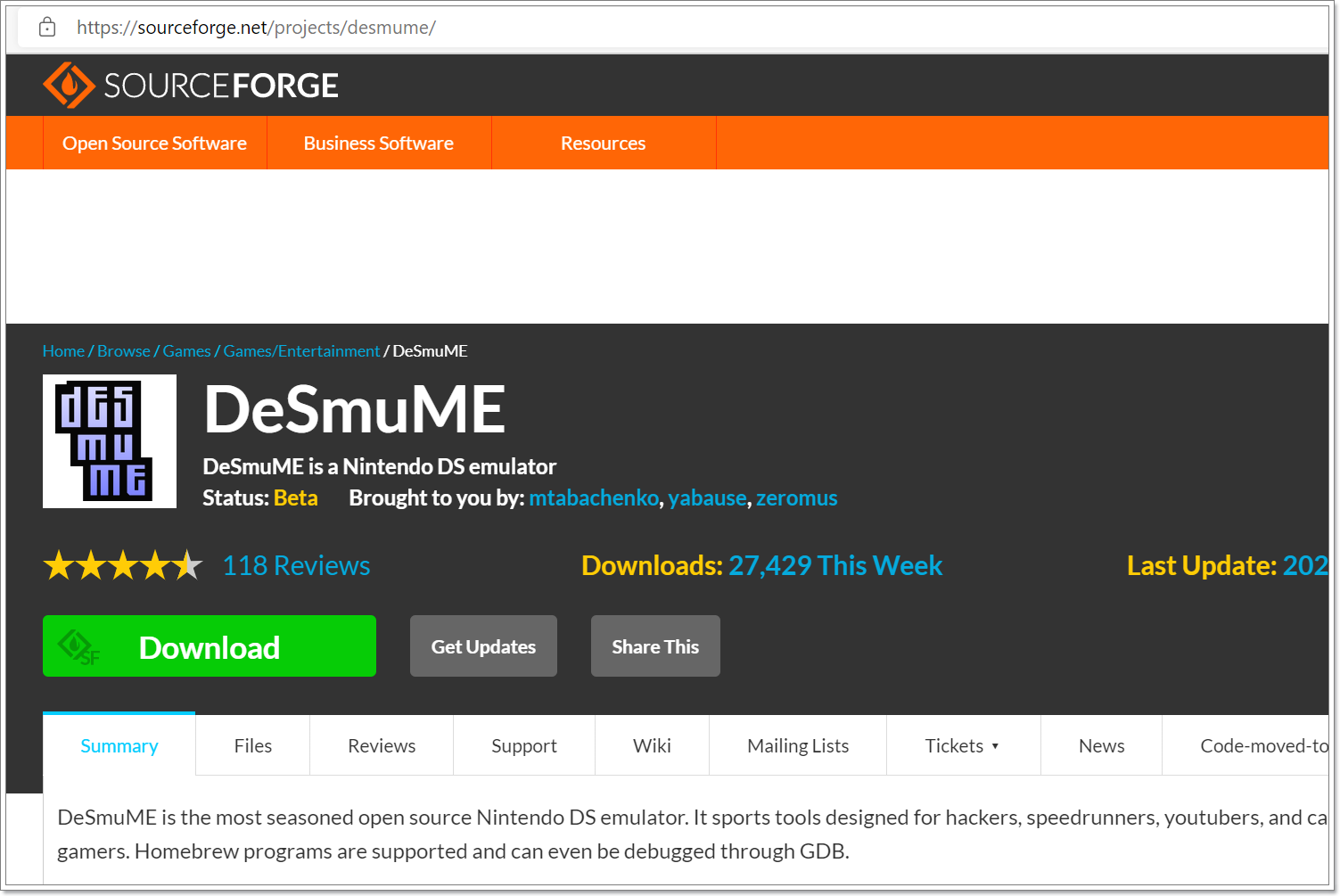Click the Get Updates button
Viewport: 1340px width, 896px height.
(483, 646)
